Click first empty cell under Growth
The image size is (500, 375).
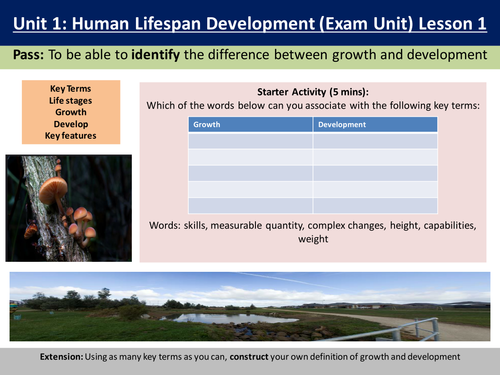tap(250, 141)
